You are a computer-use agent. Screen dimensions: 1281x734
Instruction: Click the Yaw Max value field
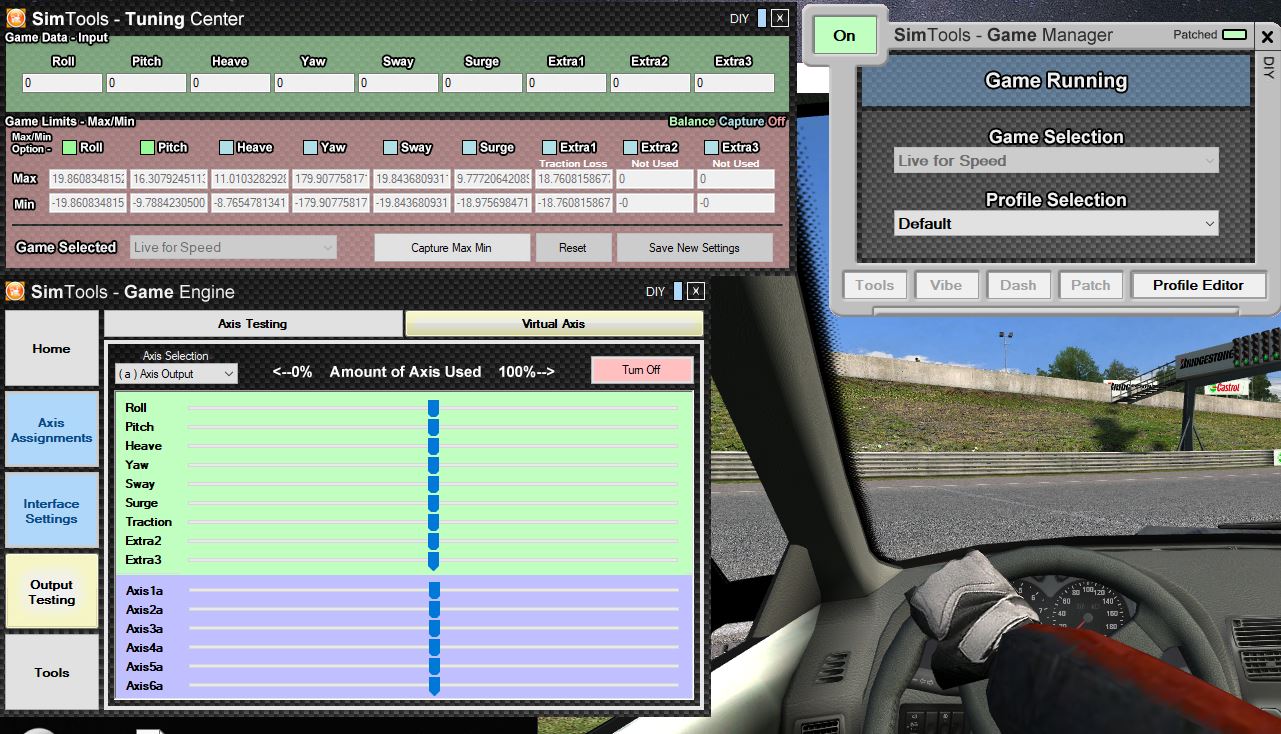330,179
